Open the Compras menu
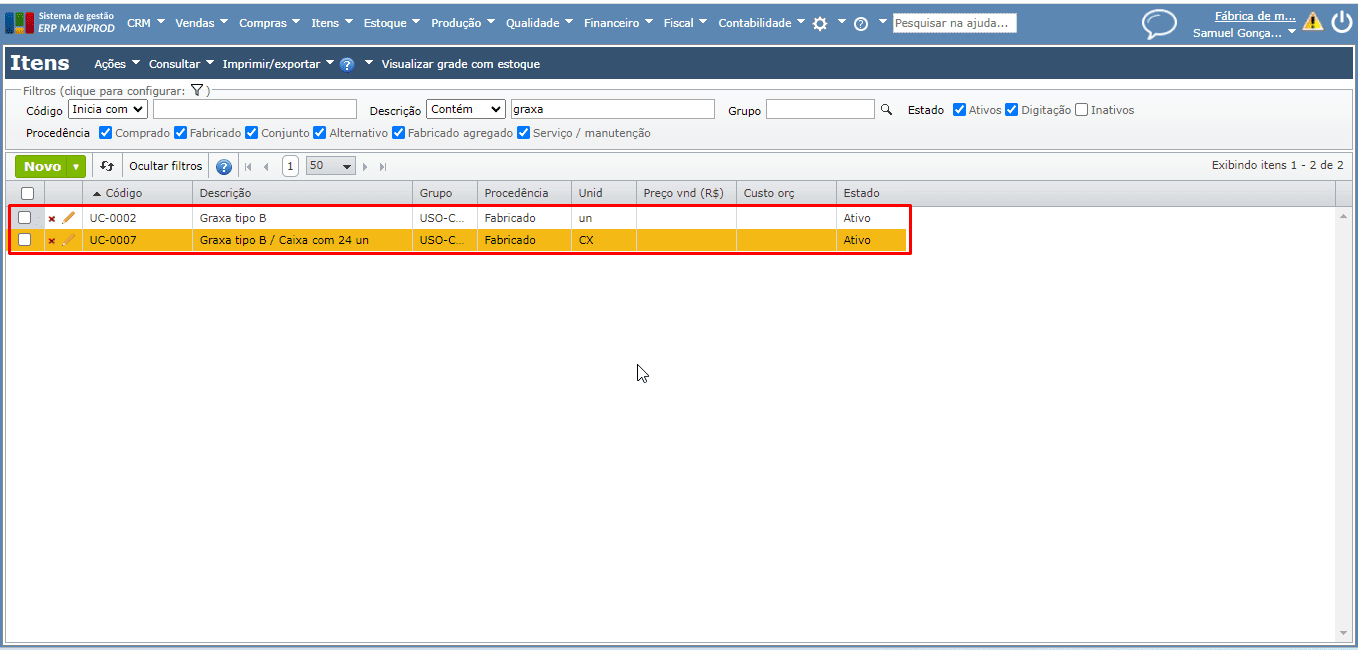This screenshot has height=650, width=1358. 270,23
